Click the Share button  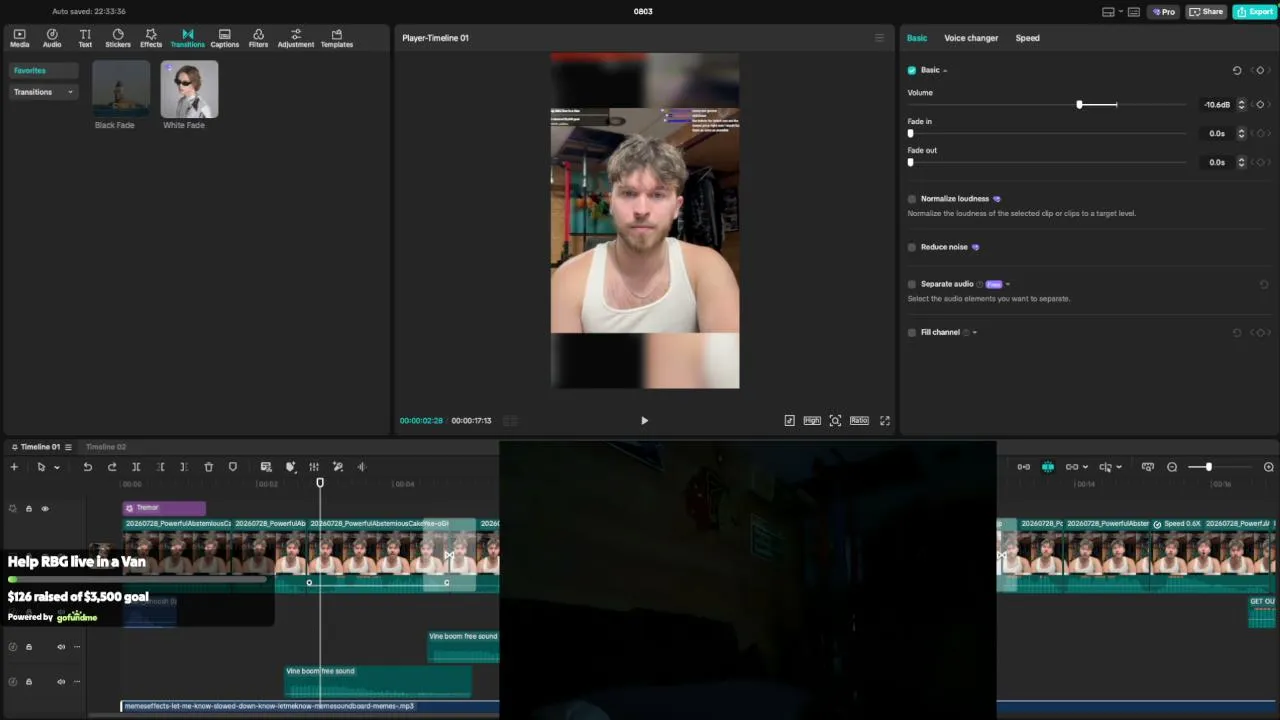pyautogui.click(x=1207, y=12)
